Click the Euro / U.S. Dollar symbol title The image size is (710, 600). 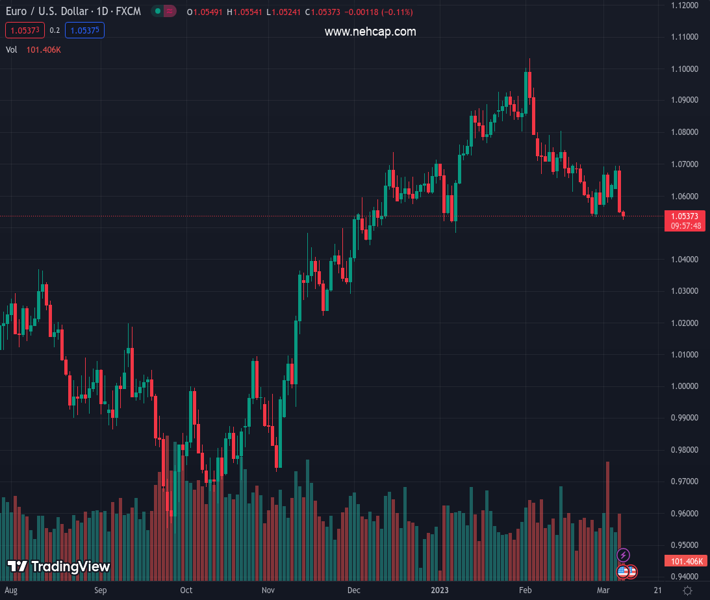pyautogui.click(x=73, y=11)
